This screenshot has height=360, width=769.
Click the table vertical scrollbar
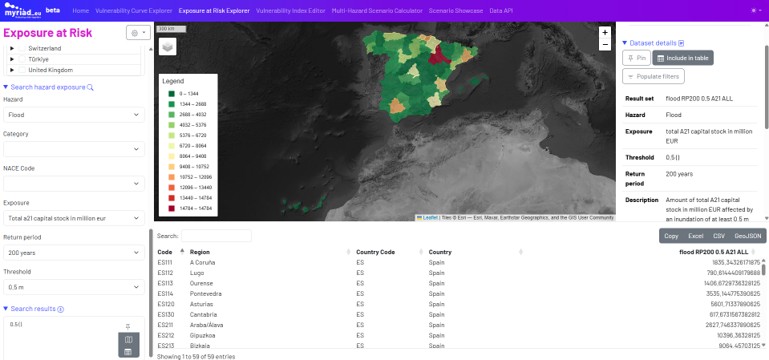tap(764, 269)
